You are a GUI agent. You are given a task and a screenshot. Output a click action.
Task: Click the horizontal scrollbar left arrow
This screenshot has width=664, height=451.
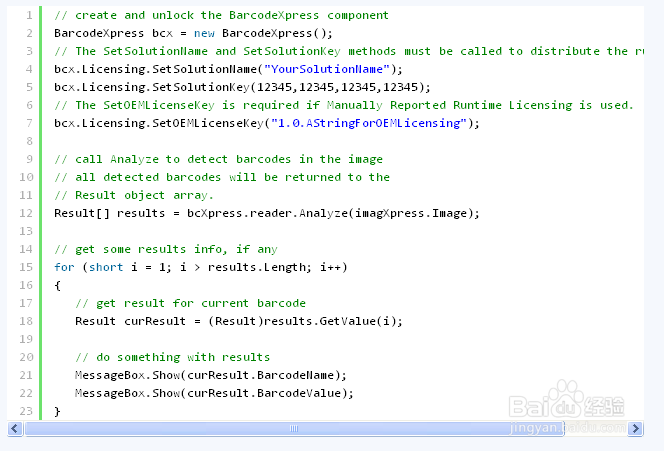[x=15, y=429]
